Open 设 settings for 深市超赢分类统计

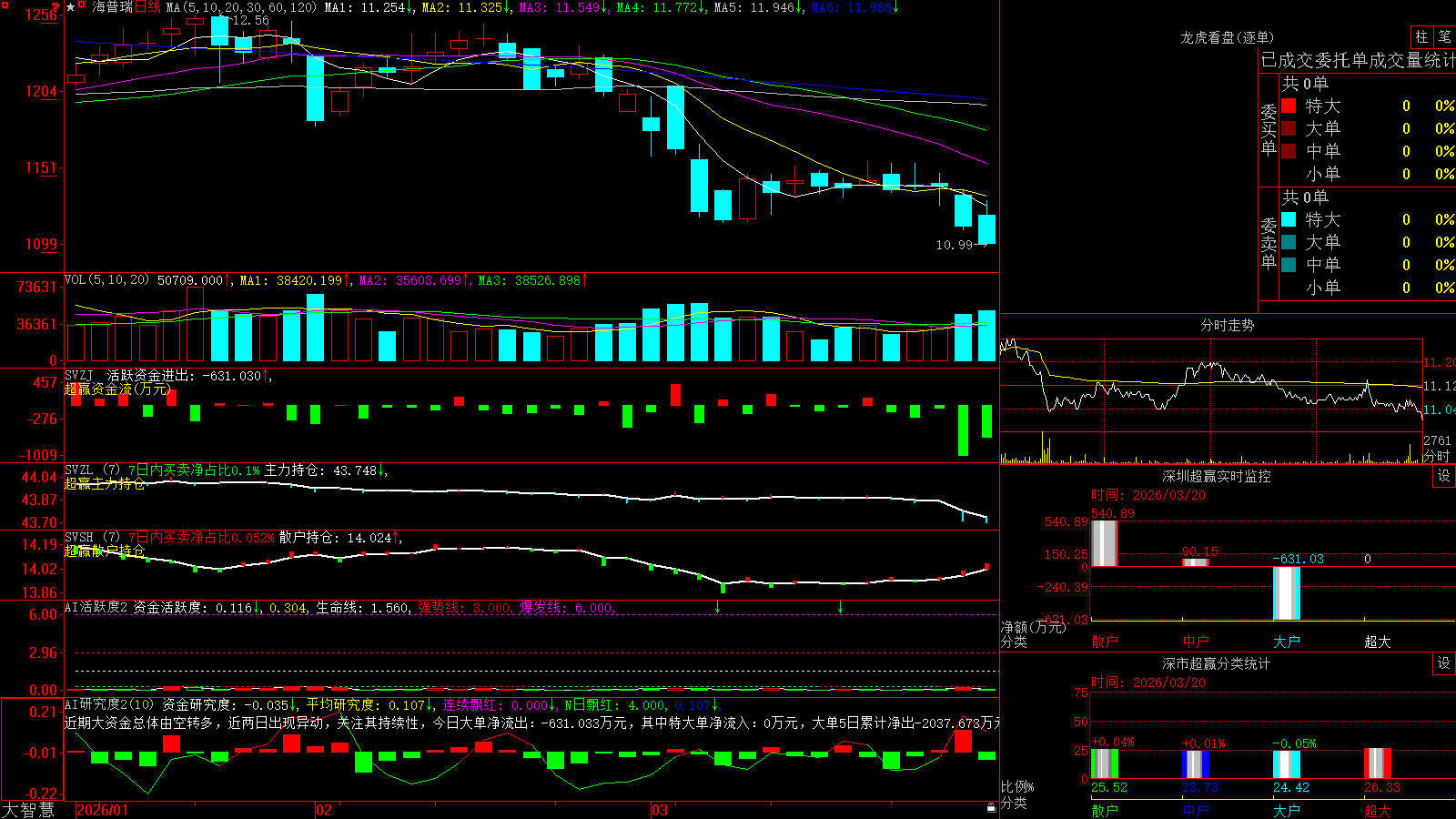coord(1444,663)
